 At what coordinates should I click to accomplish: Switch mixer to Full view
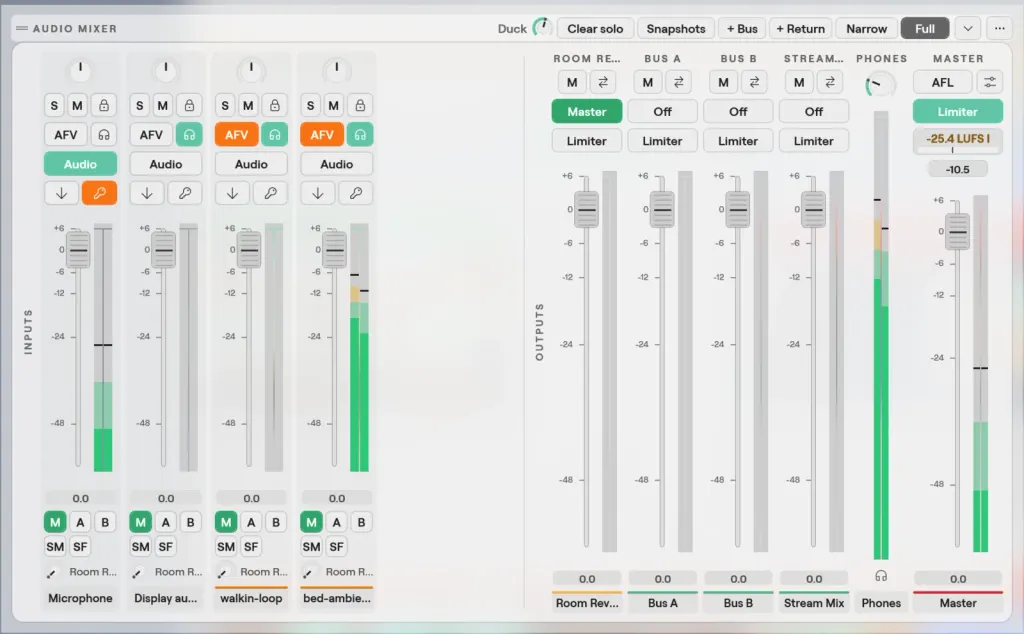click(925, 29)
